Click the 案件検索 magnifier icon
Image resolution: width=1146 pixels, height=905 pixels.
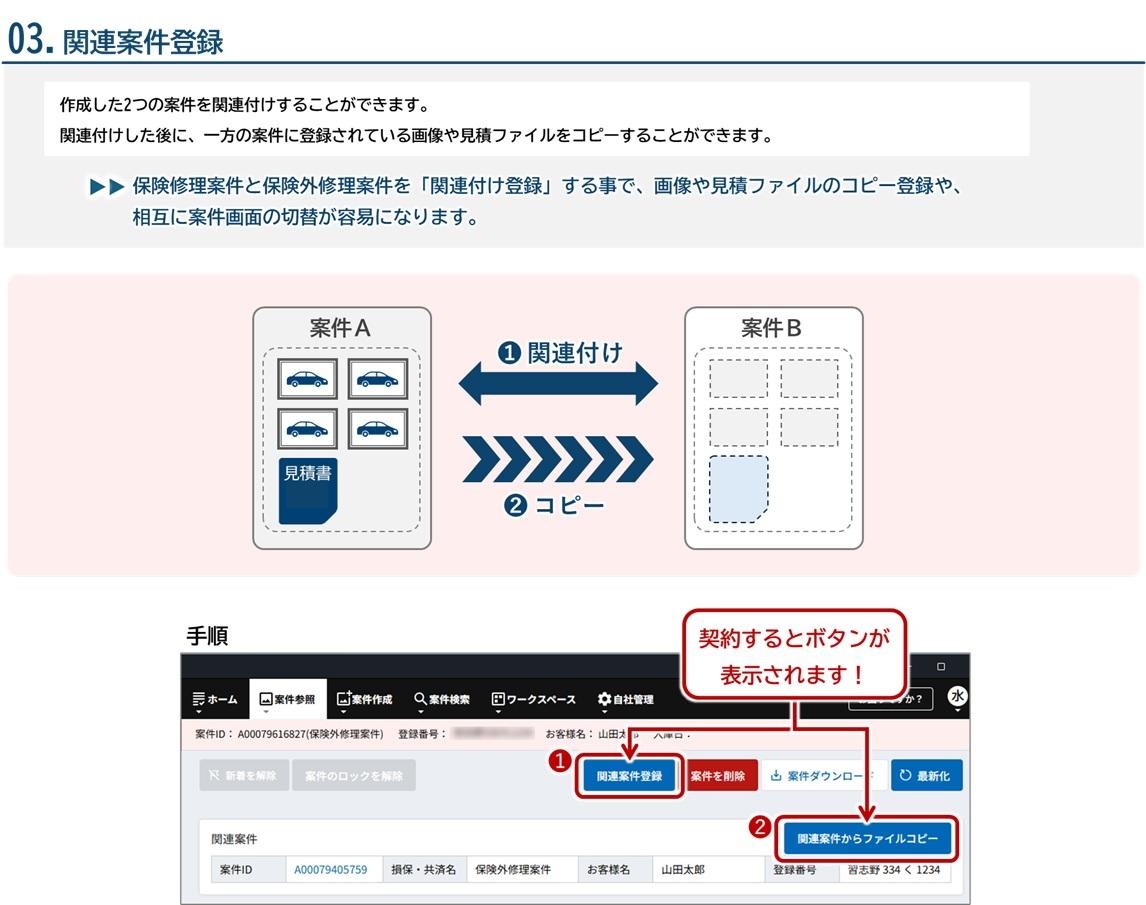point(420,698)
